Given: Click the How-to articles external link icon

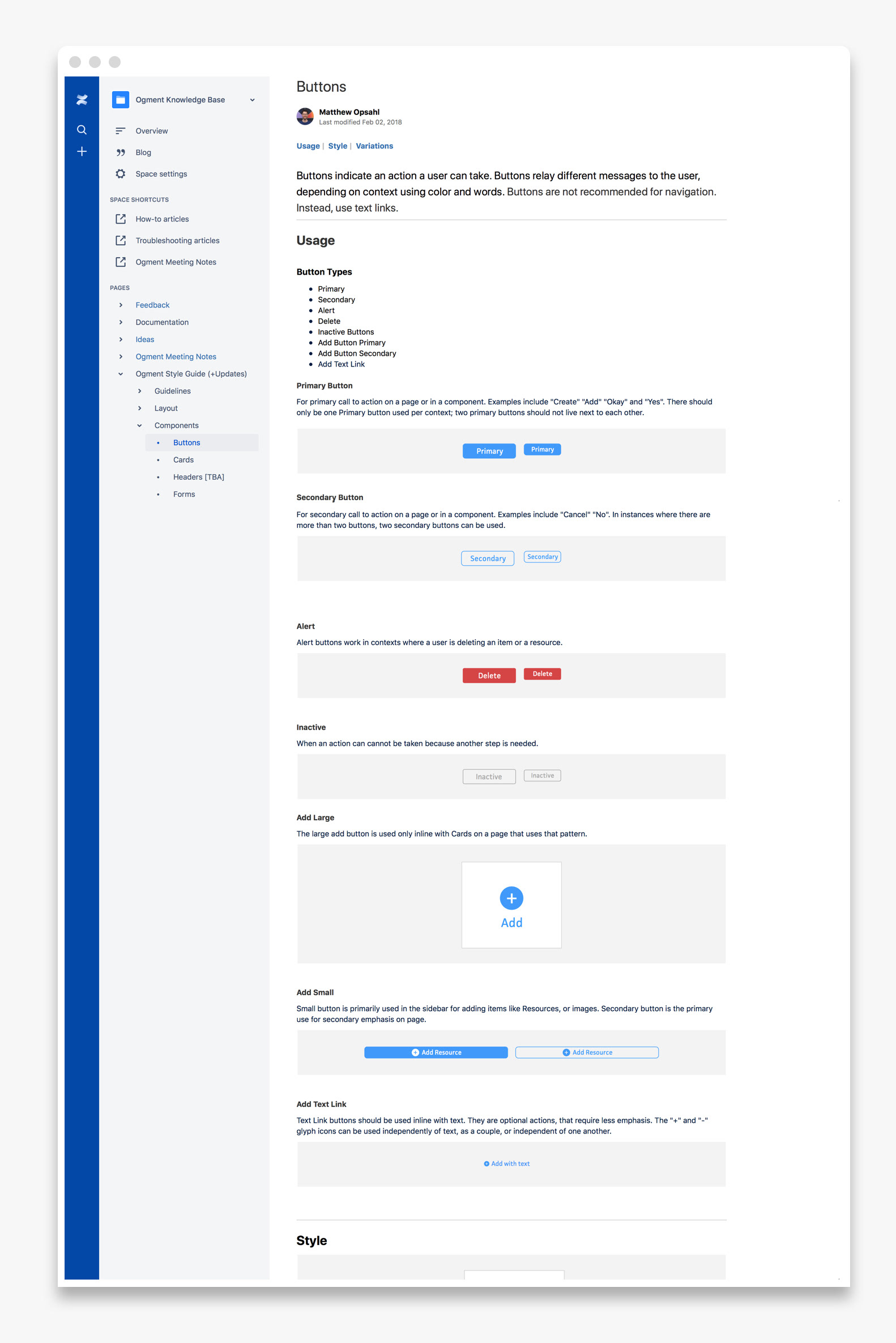Looking at the screenshot, I should tap(121, 219).
